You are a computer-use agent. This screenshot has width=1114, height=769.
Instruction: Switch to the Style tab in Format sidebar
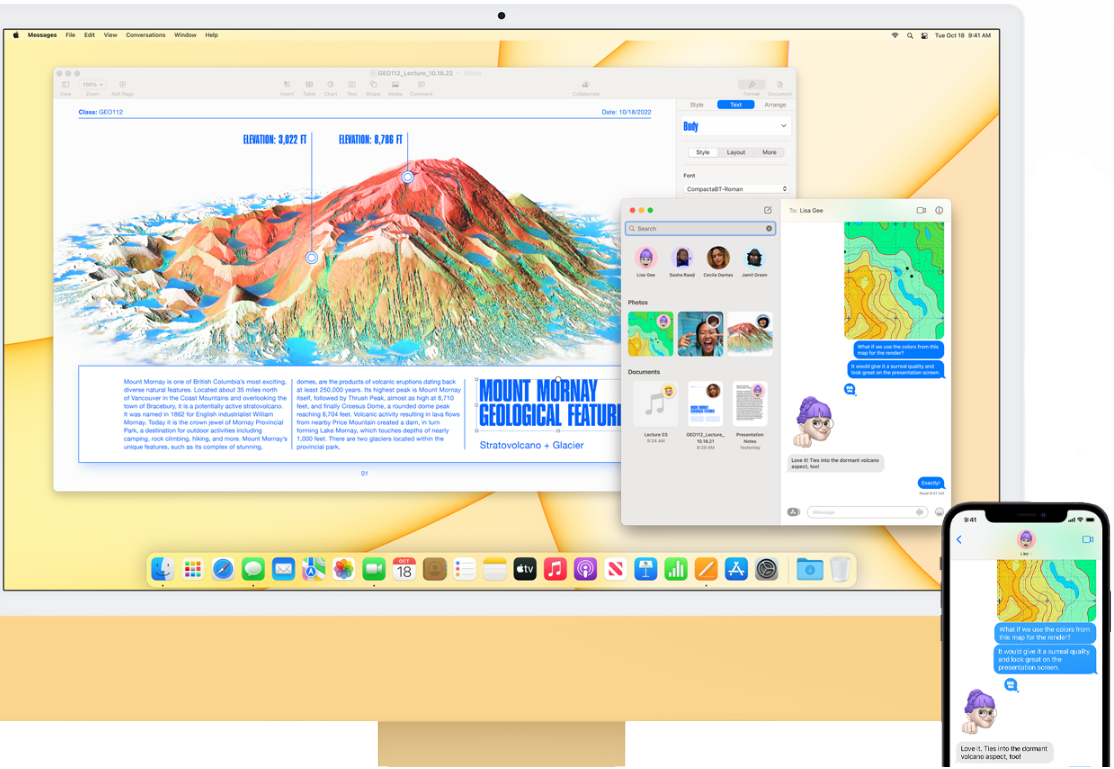point(697,104)
